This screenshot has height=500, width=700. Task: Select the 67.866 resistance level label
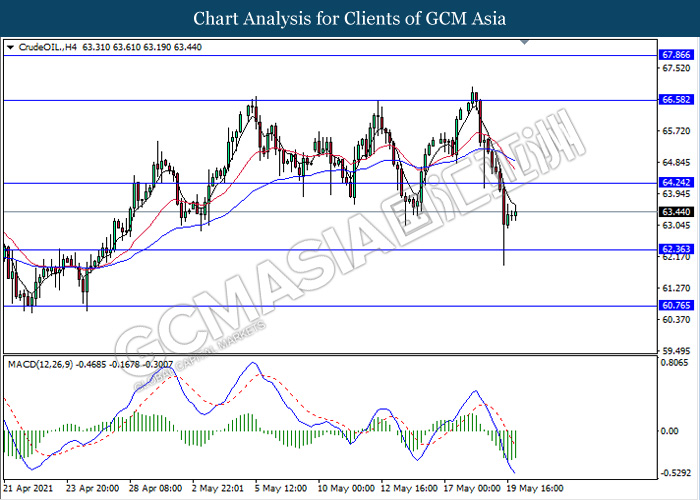tap(676, 55)
